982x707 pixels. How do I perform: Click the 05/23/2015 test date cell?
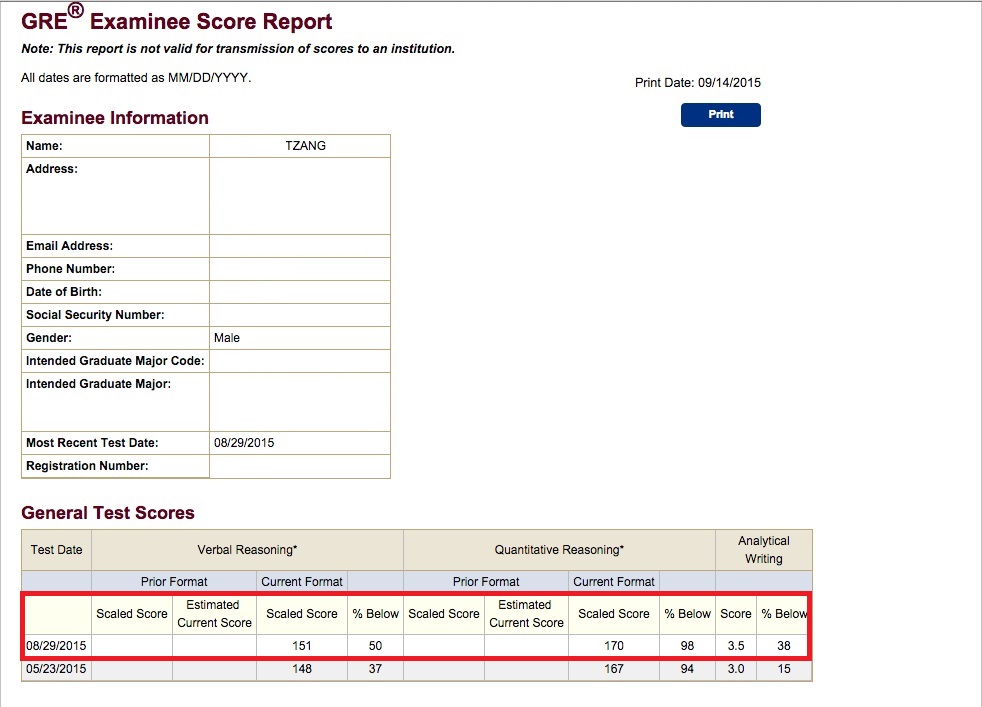click(x=56, y=669)
